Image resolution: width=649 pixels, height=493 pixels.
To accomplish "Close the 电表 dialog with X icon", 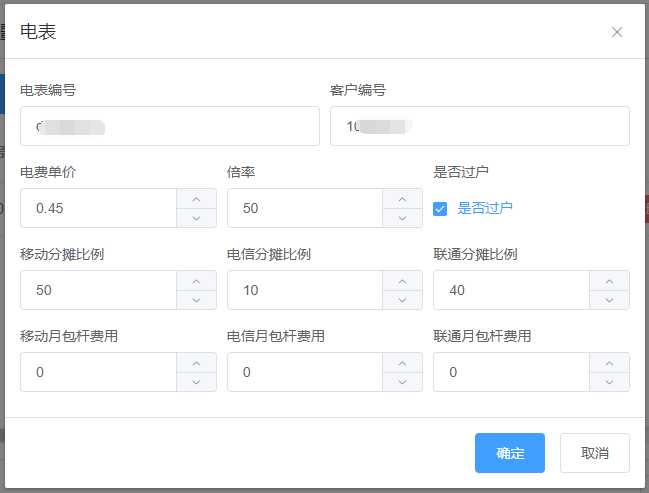I will pos(617,32).
